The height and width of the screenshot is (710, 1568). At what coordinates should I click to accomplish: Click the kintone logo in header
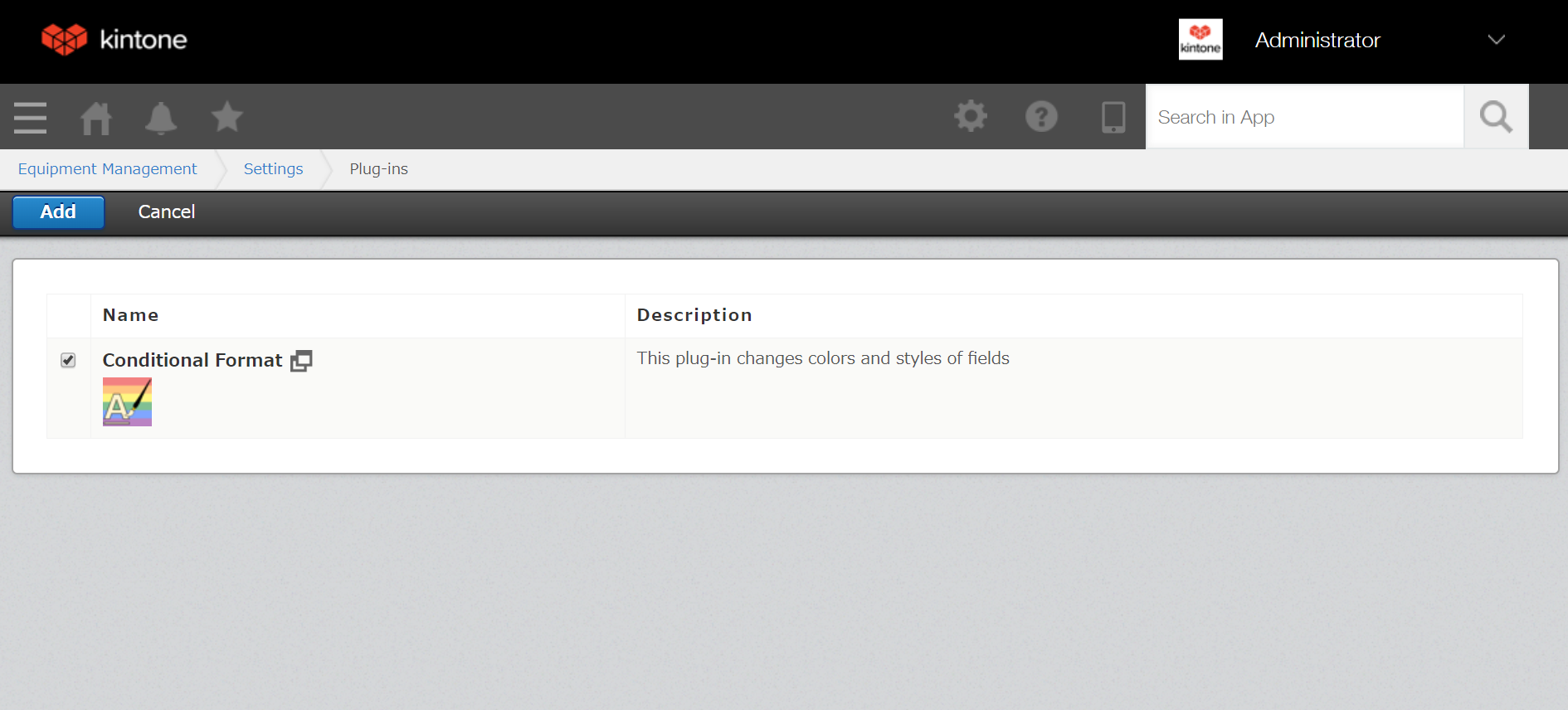(114, 40)
